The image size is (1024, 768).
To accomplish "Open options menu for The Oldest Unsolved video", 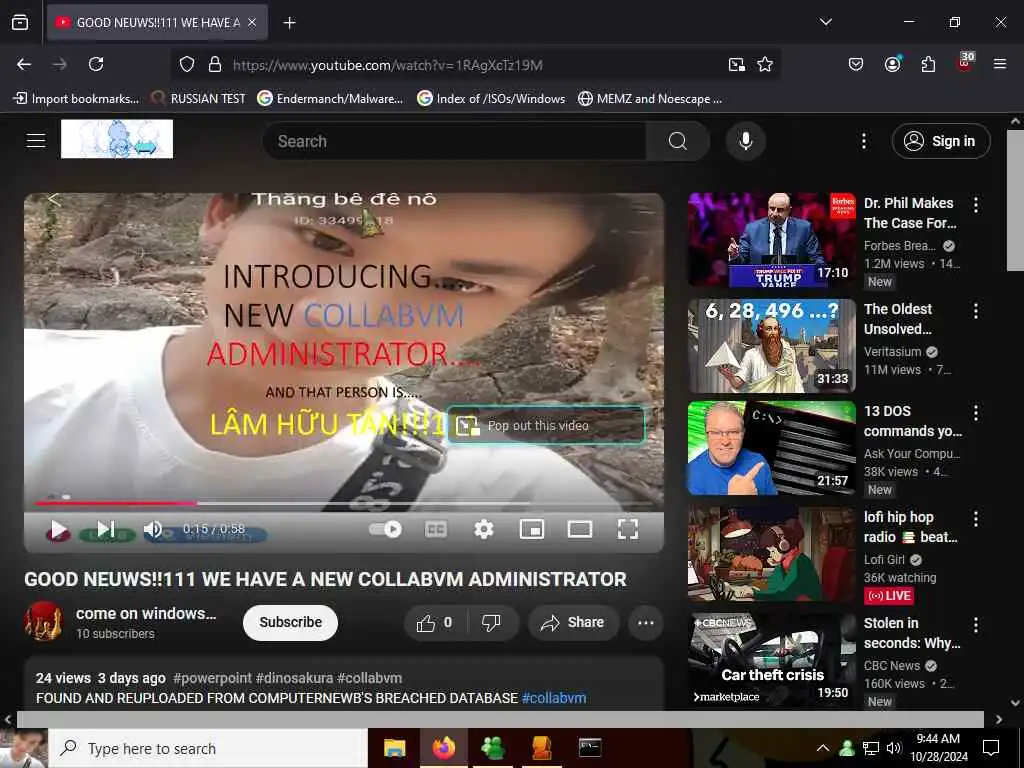I will [976, 310].
